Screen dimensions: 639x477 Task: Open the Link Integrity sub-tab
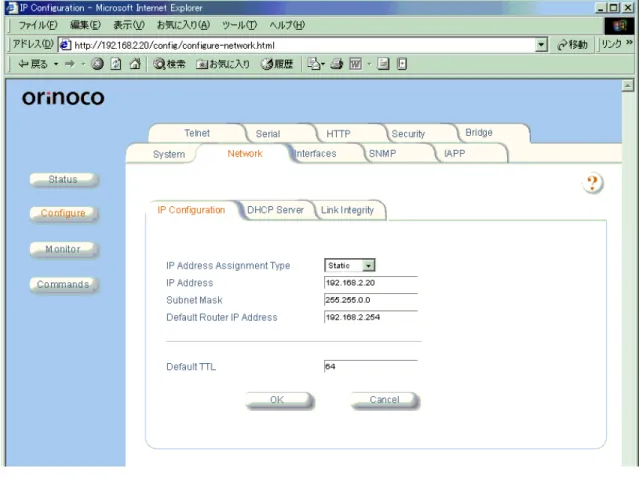(x=347, y=210)
